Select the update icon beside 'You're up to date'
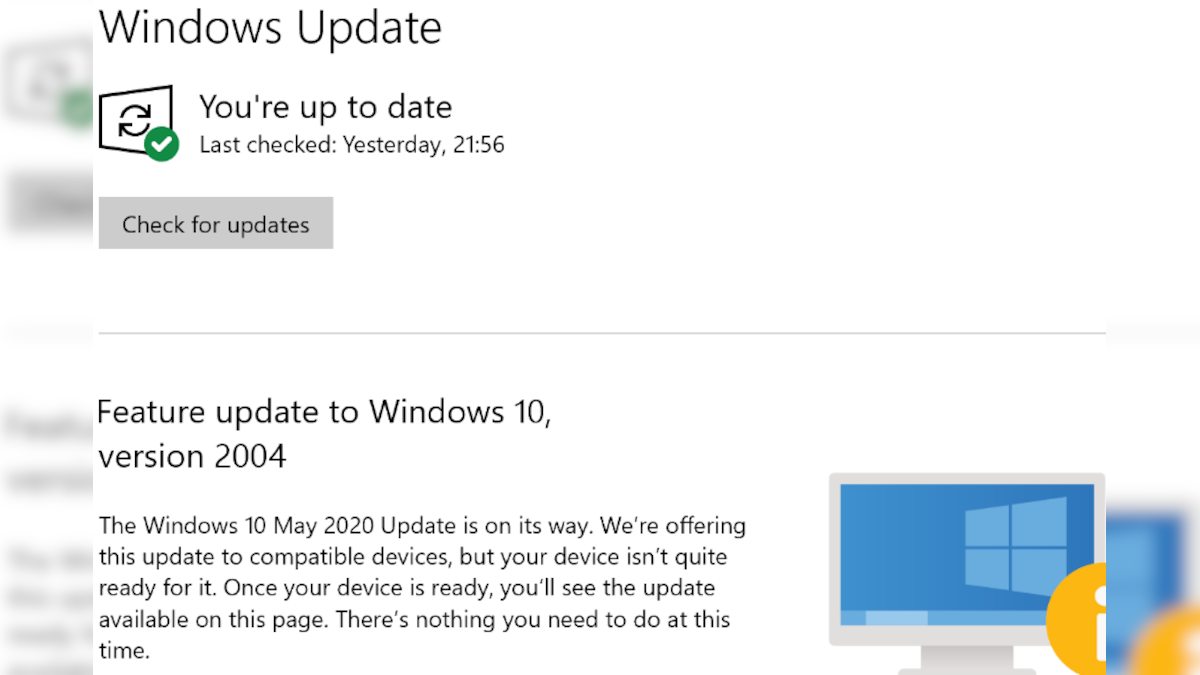Image resolution: width=1200 pixels, height=675 pixels. tap(137, 120)
